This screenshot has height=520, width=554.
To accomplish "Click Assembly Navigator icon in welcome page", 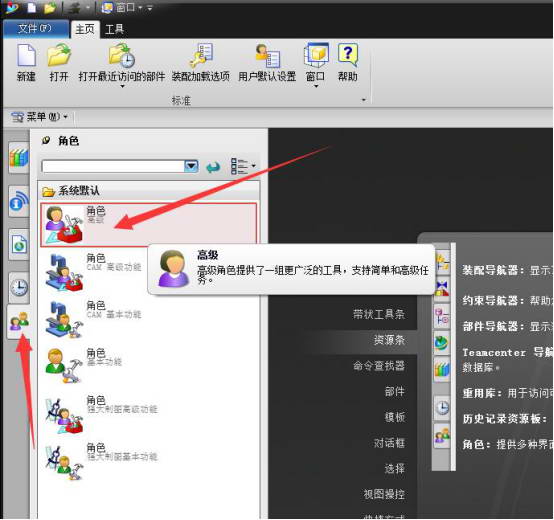I will tap(442, 262).
